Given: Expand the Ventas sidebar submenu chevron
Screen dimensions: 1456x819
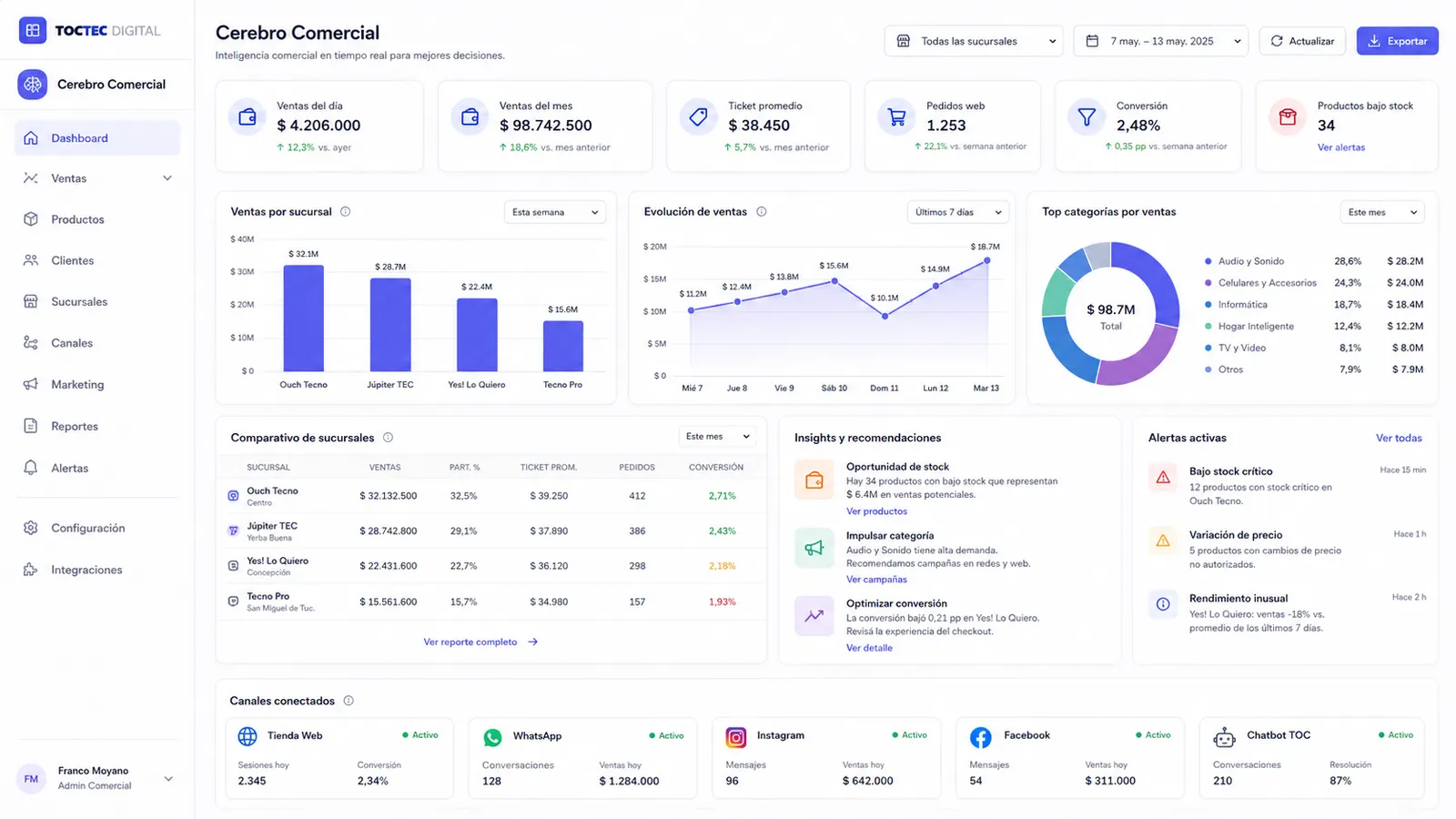Looking at the screenshot, I should pyautogui.click(x=167, y=178).
